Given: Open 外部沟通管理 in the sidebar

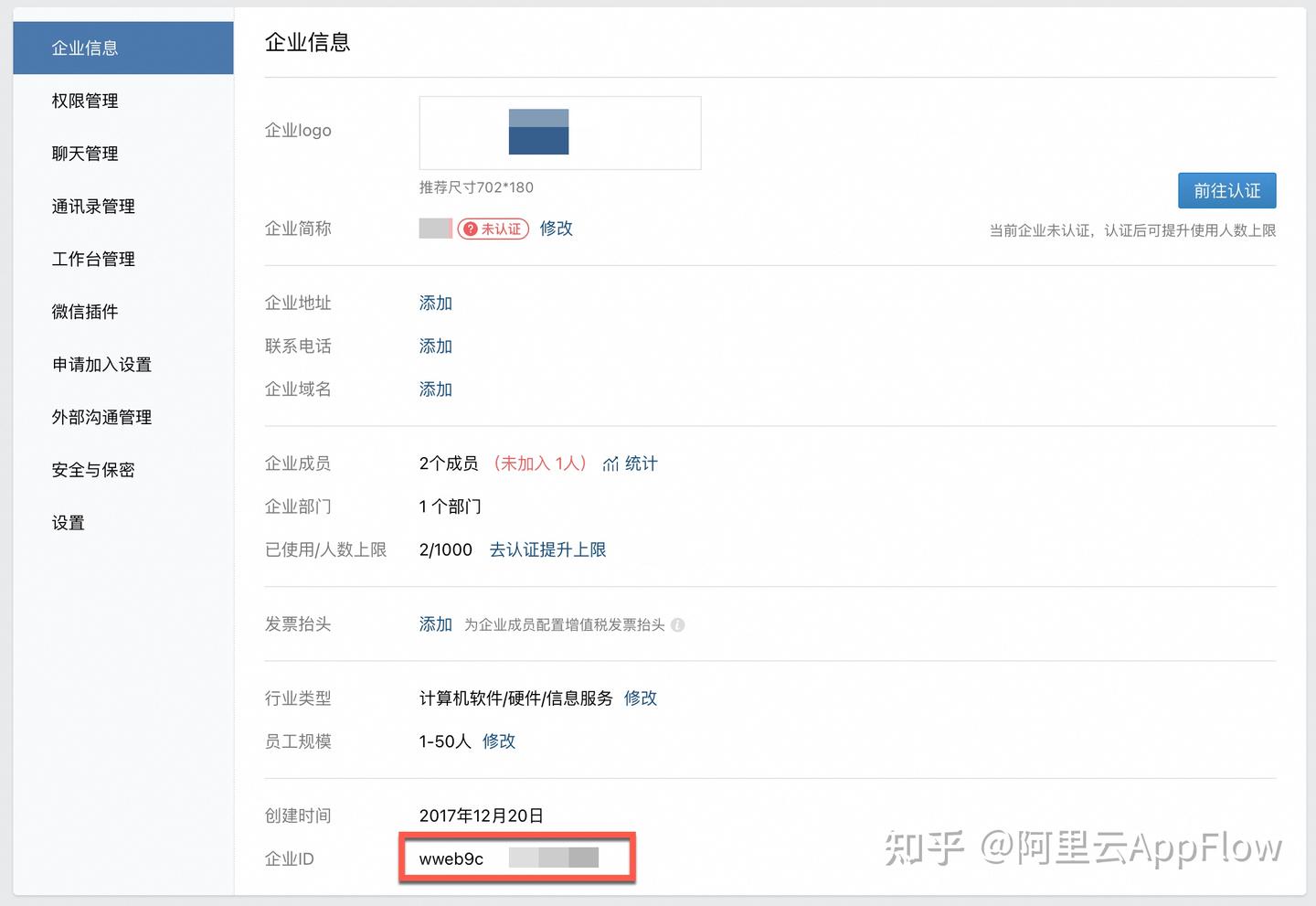Looking at the screenshot, I should coord(101,417).
